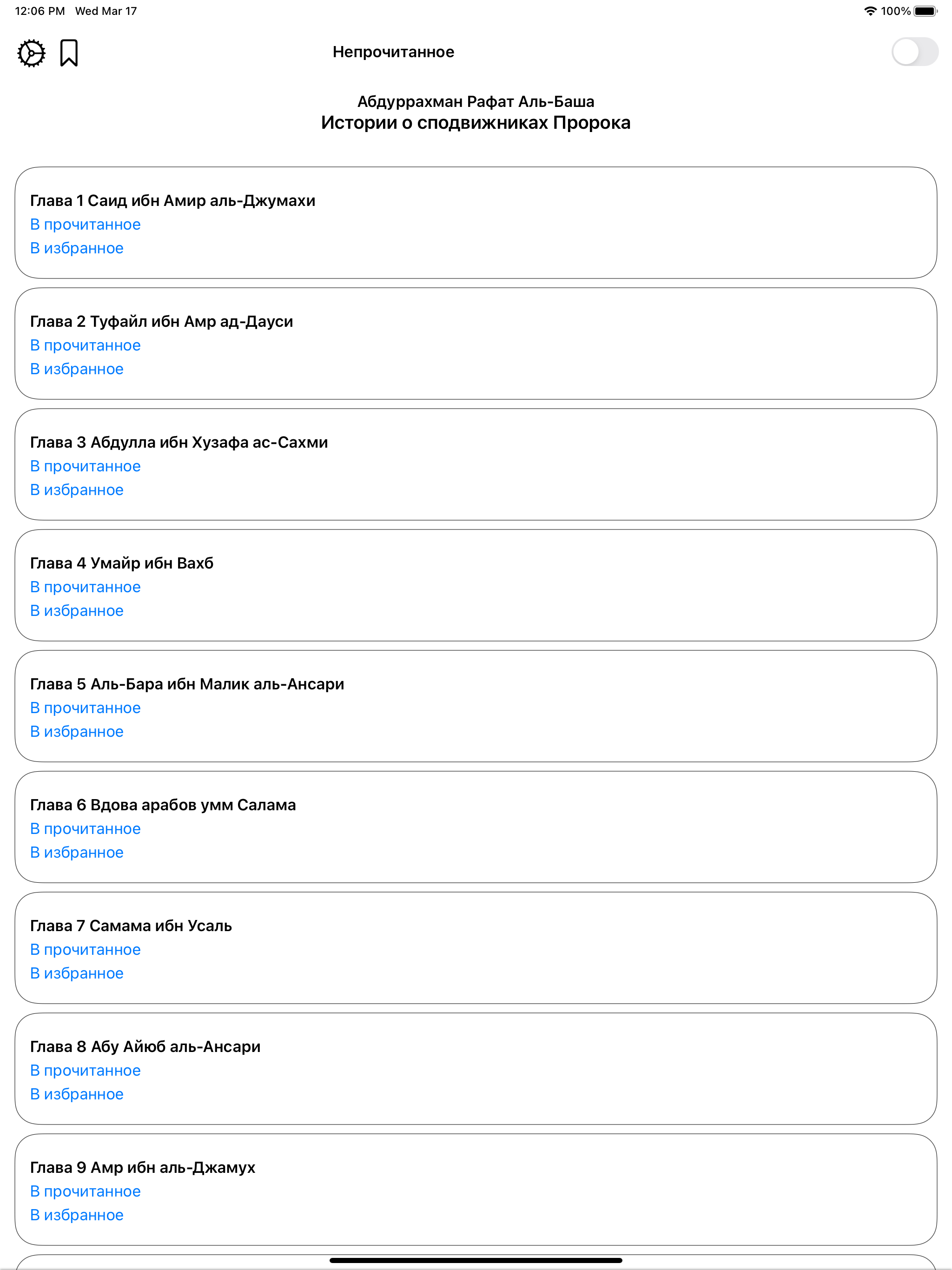Favorite Глава 3 Абдулла ибн Хузафа
The height and width of the screenshot is (1270, 952).
click(76, 490)
